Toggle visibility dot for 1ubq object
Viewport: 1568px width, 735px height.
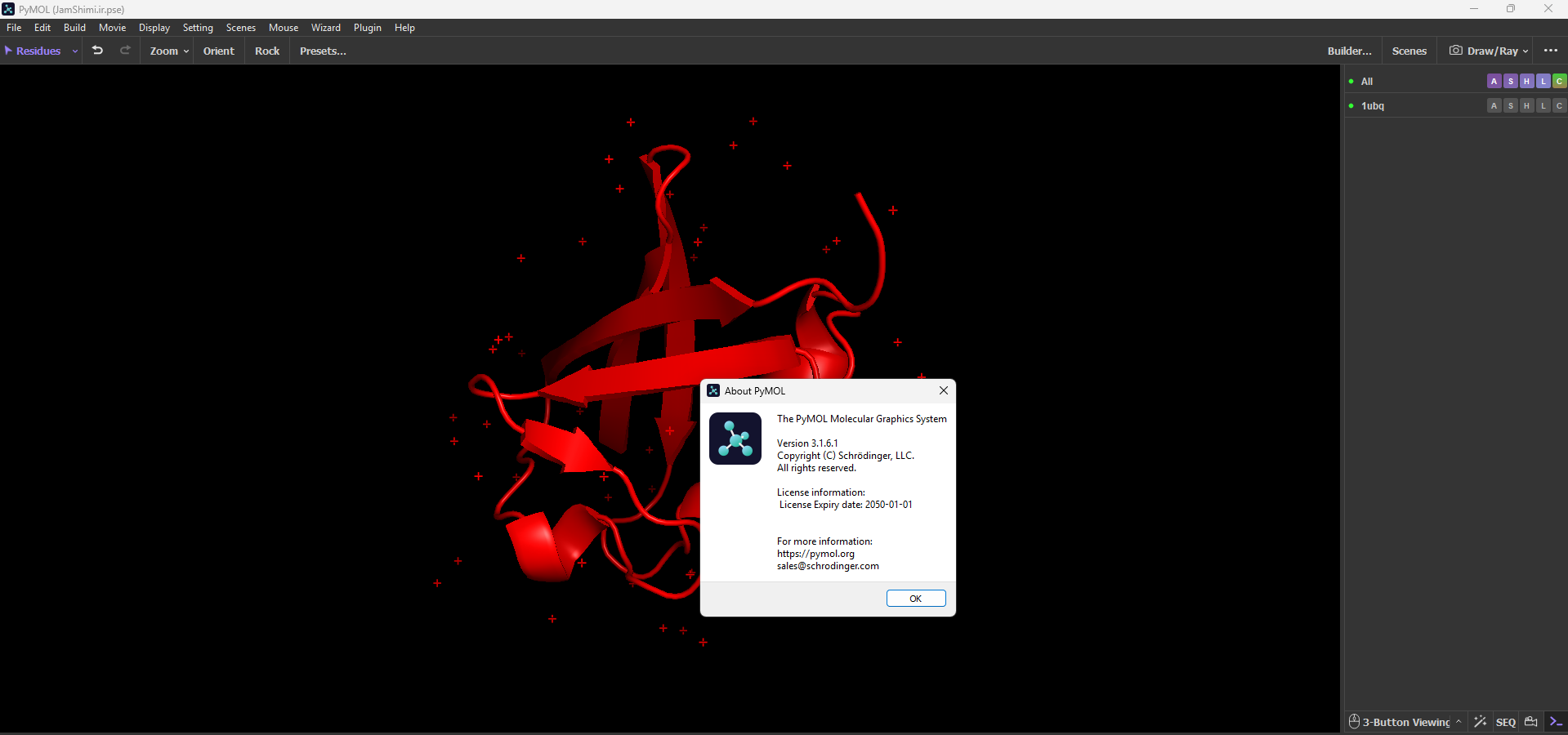pyautogui.click(x=1351, y=105)
